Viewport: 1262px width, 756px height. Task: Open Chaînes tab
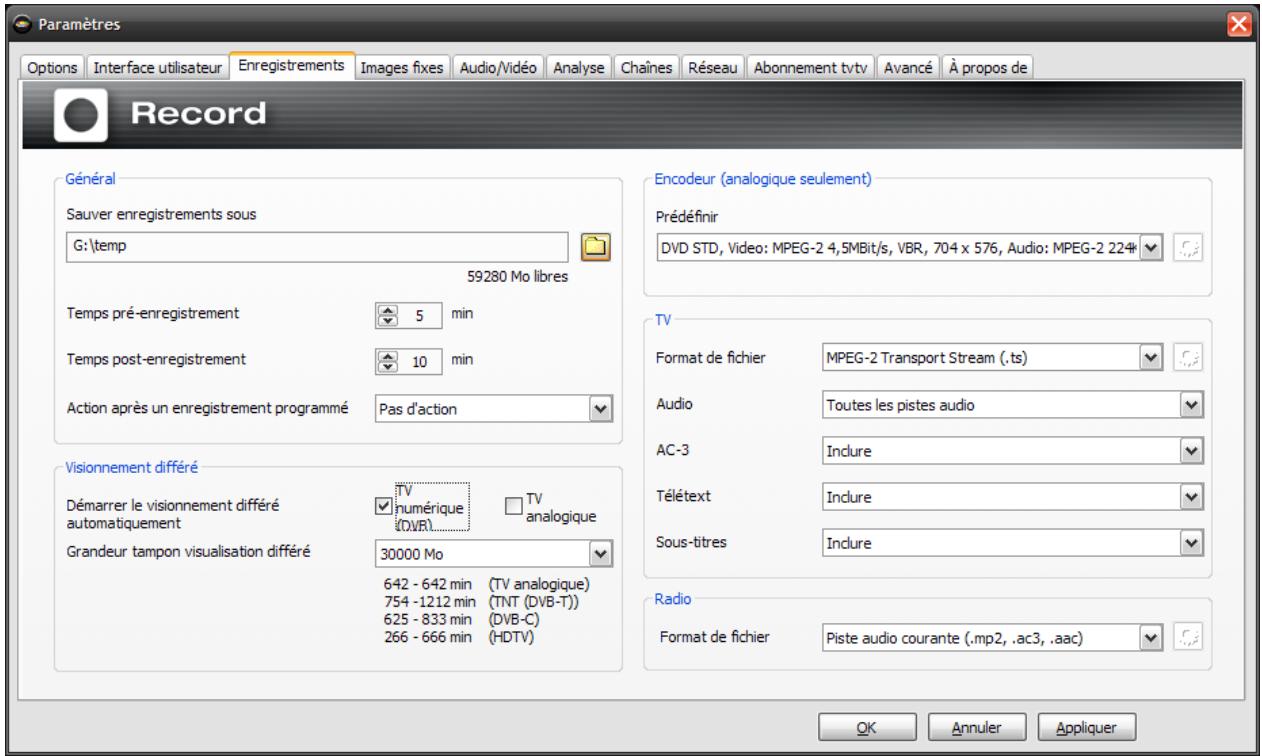(x=648, y=67)
